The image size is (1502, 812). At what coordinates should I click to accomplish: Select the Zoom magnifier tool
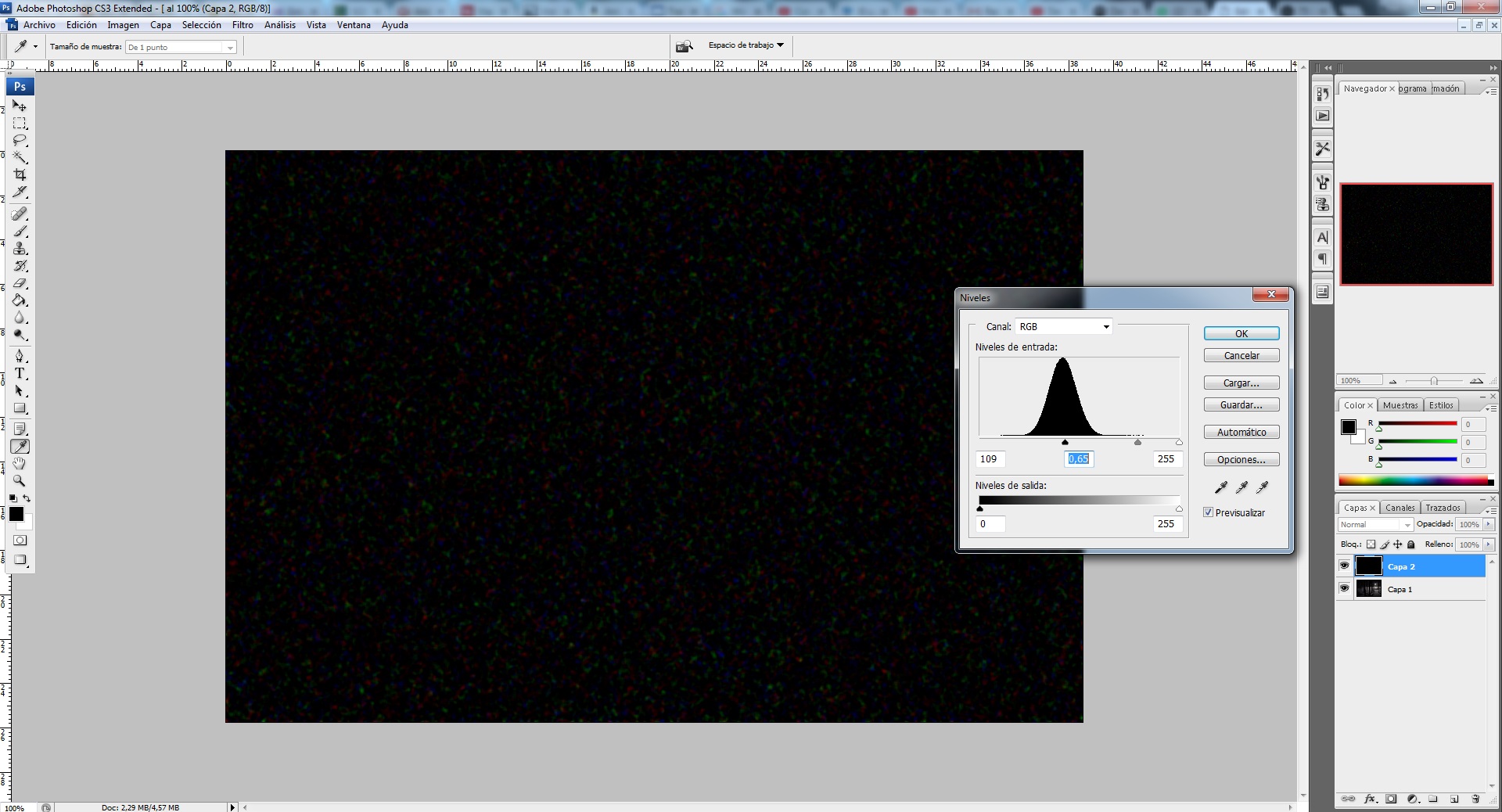[x=20, y=481]
